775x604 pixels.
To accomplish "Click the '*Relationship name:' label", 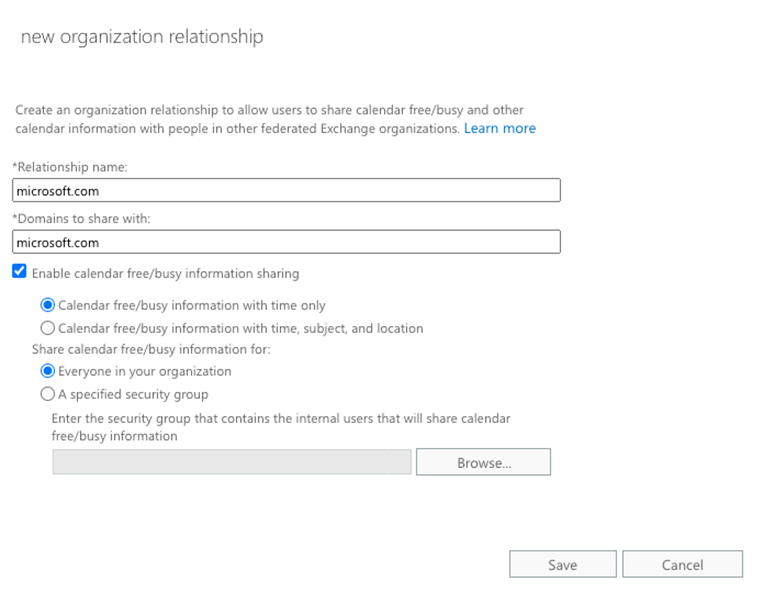I will (x=70, y=167).
